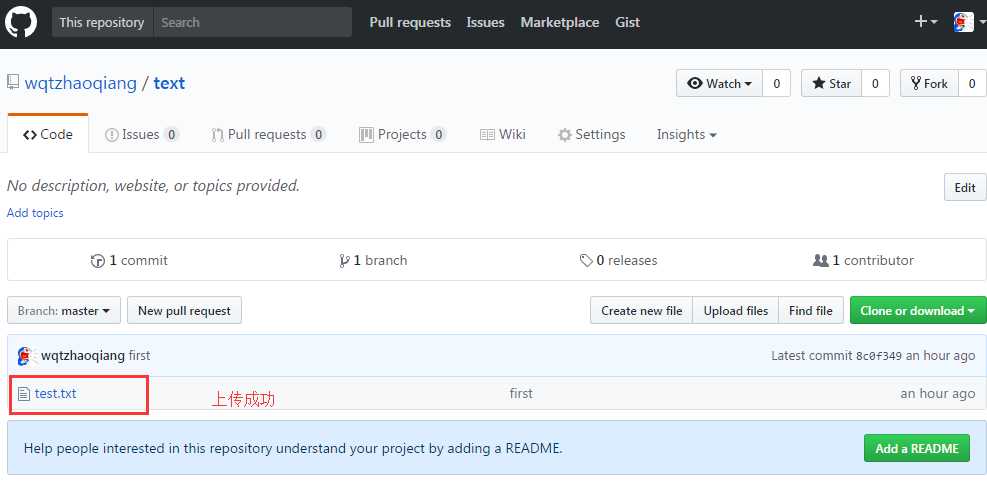Click the Add a README button
The height and width of the screenshot is (489, 987).
(916, 448)
